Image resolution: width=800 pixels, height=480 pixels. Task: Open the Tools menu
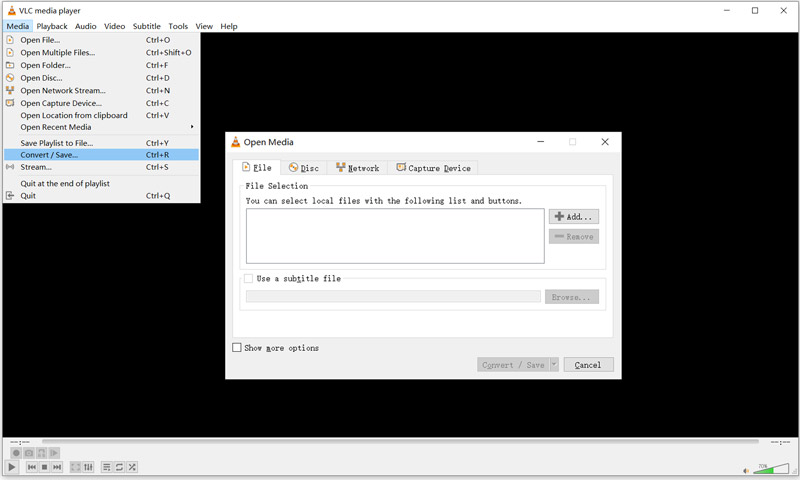[178, 26]
